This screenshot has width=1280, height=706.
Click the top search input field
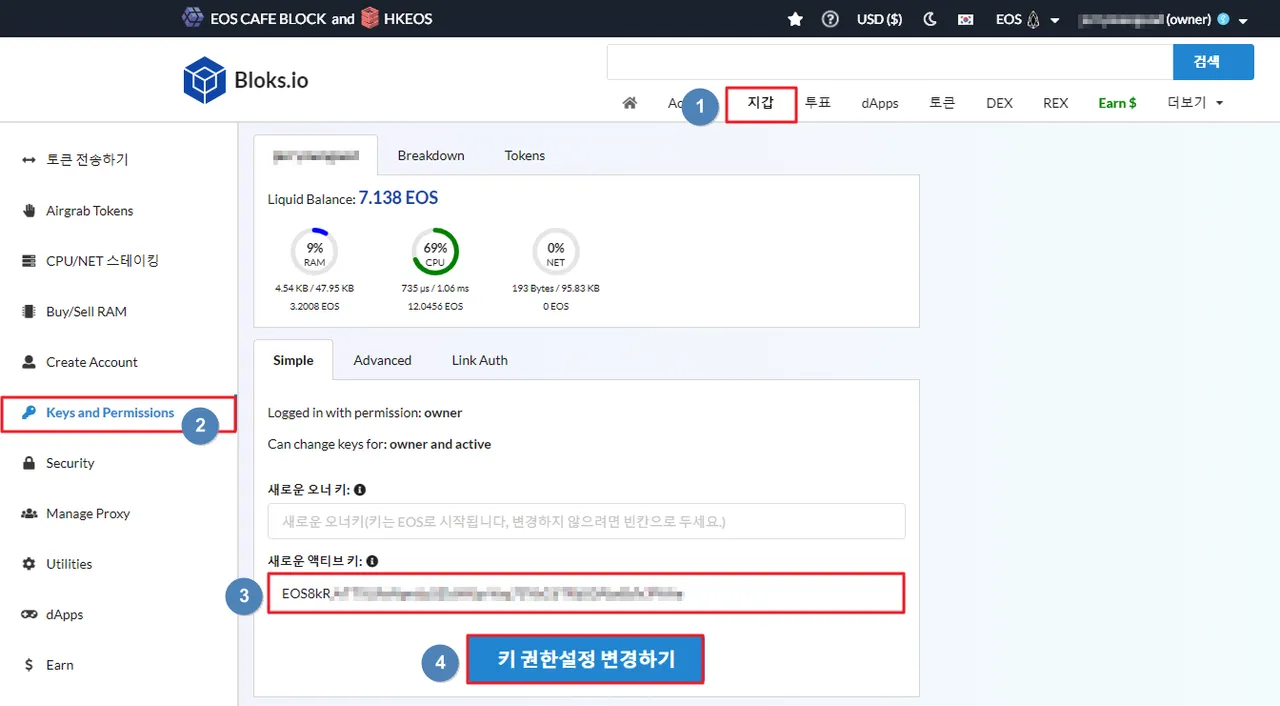(890, 62)
